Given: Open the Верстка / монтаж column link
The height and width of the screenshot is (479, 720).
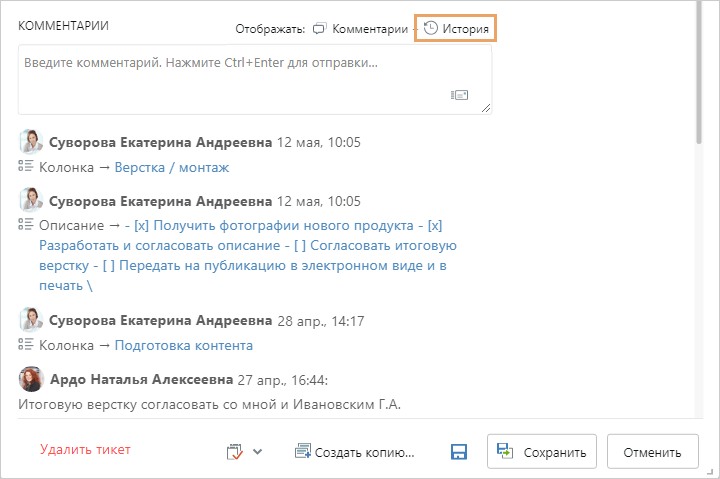Looking at the screenshot, I should coord(172,167).
